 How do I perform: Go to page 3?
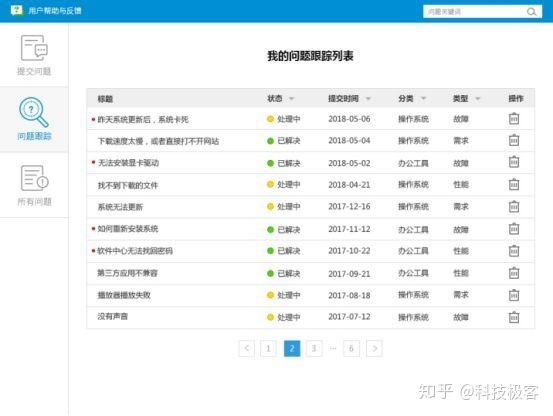[x=314, y=348]
